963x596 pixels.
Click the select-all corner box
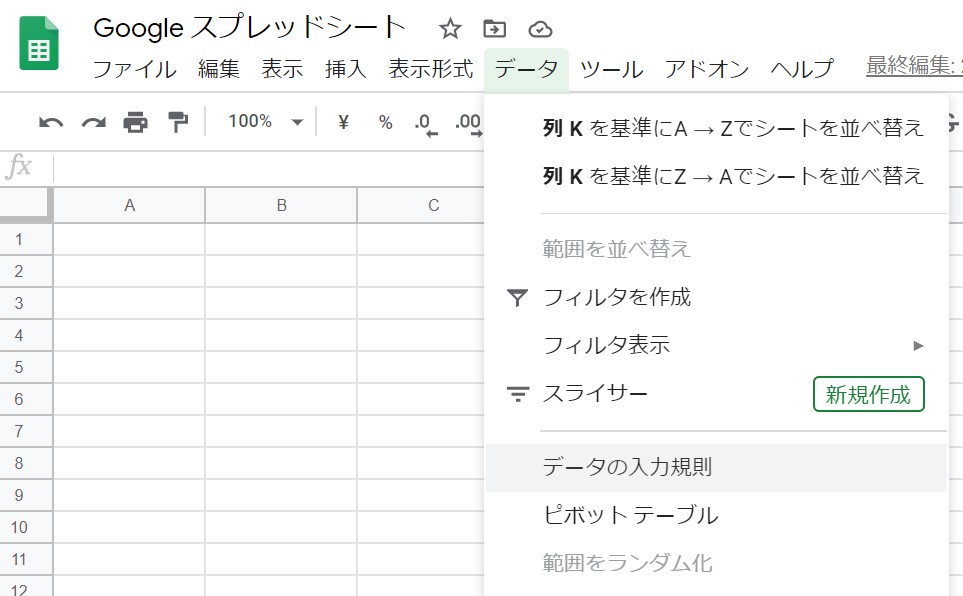point(26,205)
